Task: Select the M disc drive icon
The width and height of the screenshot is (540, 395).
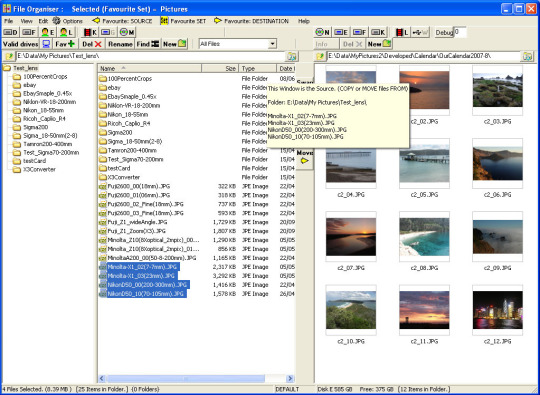Action: [127, 32]
